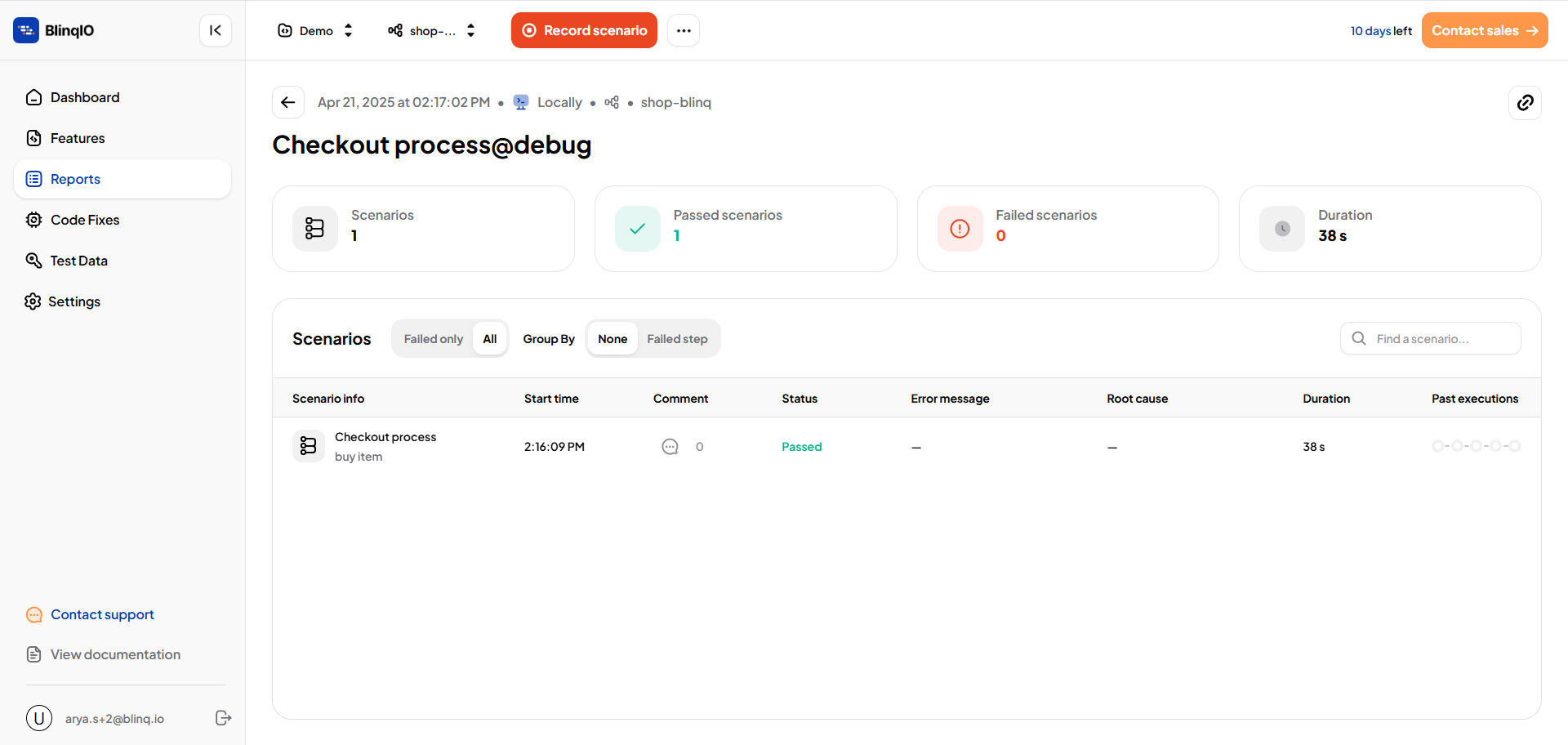The image size is (1568, 745).
Task: Click the Checkout process scenario icon
Action: pyautogui.click(x=309, y=446)
